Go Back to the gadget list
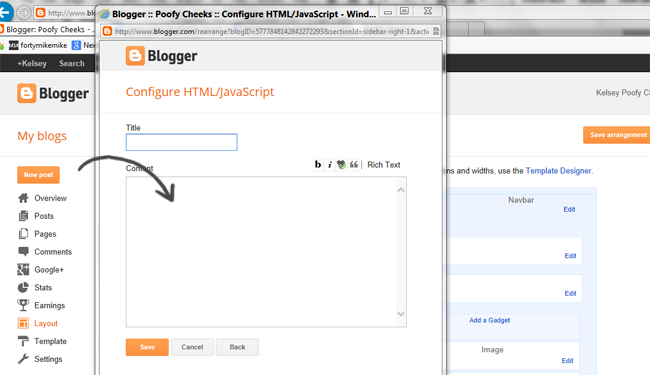This screenshot has height=375, width=650. click(237, 347)
